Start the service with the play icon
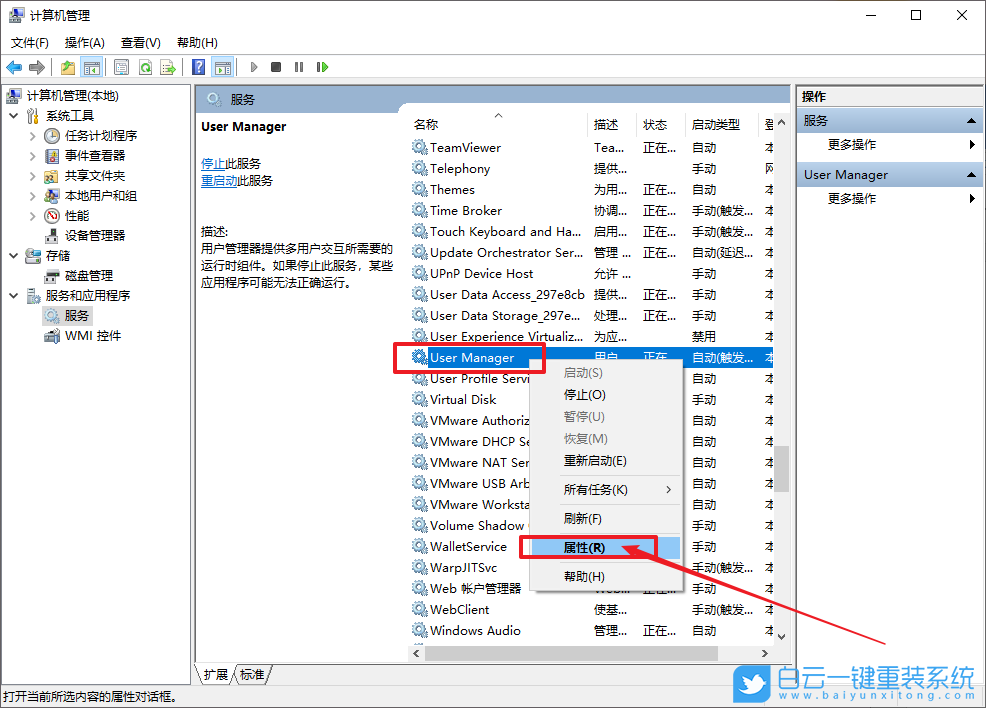 (253, 67)
